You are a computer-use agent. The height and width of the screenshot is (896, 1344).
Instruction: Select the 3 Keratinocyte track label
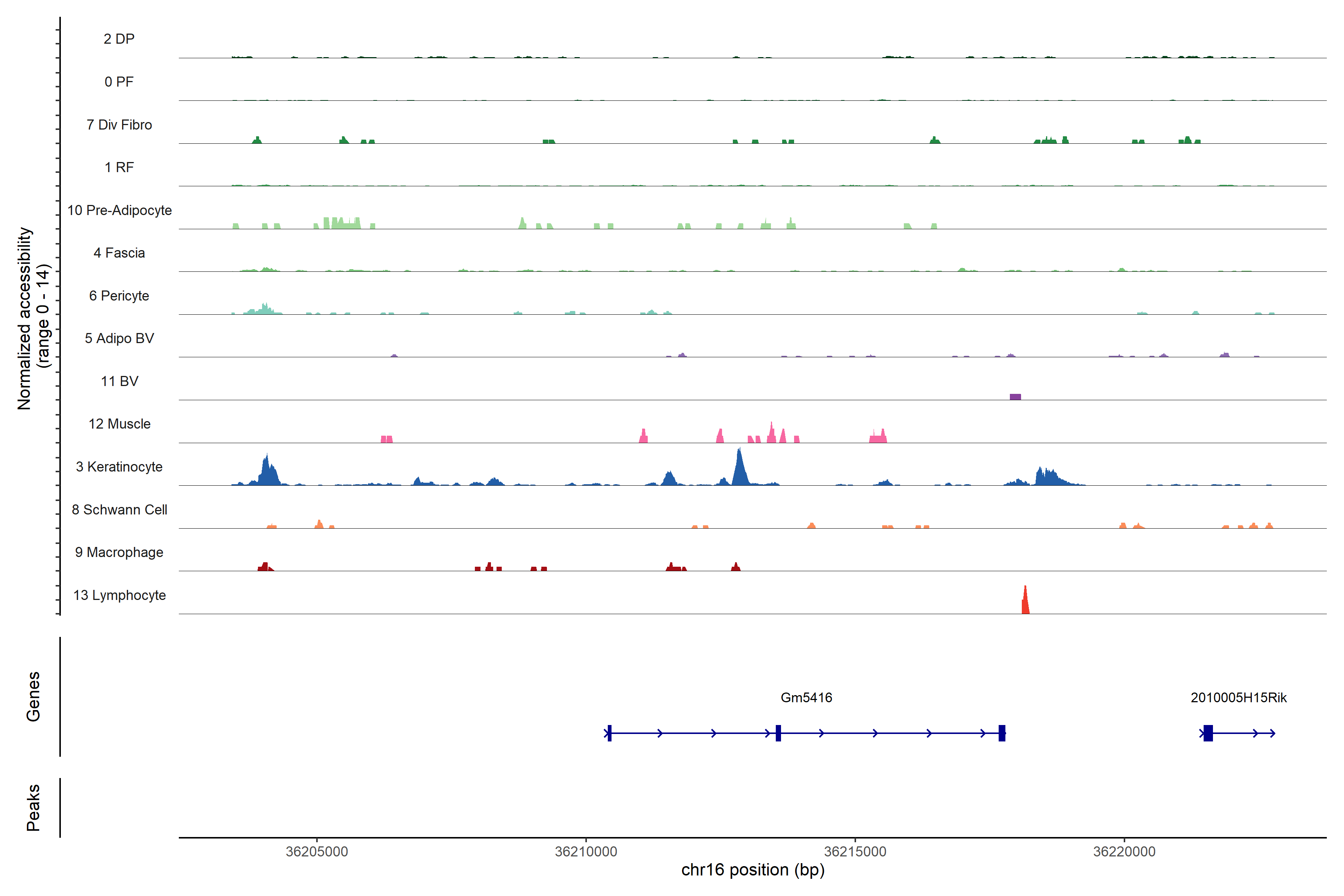pyautogui.click(x=119, y=467)
